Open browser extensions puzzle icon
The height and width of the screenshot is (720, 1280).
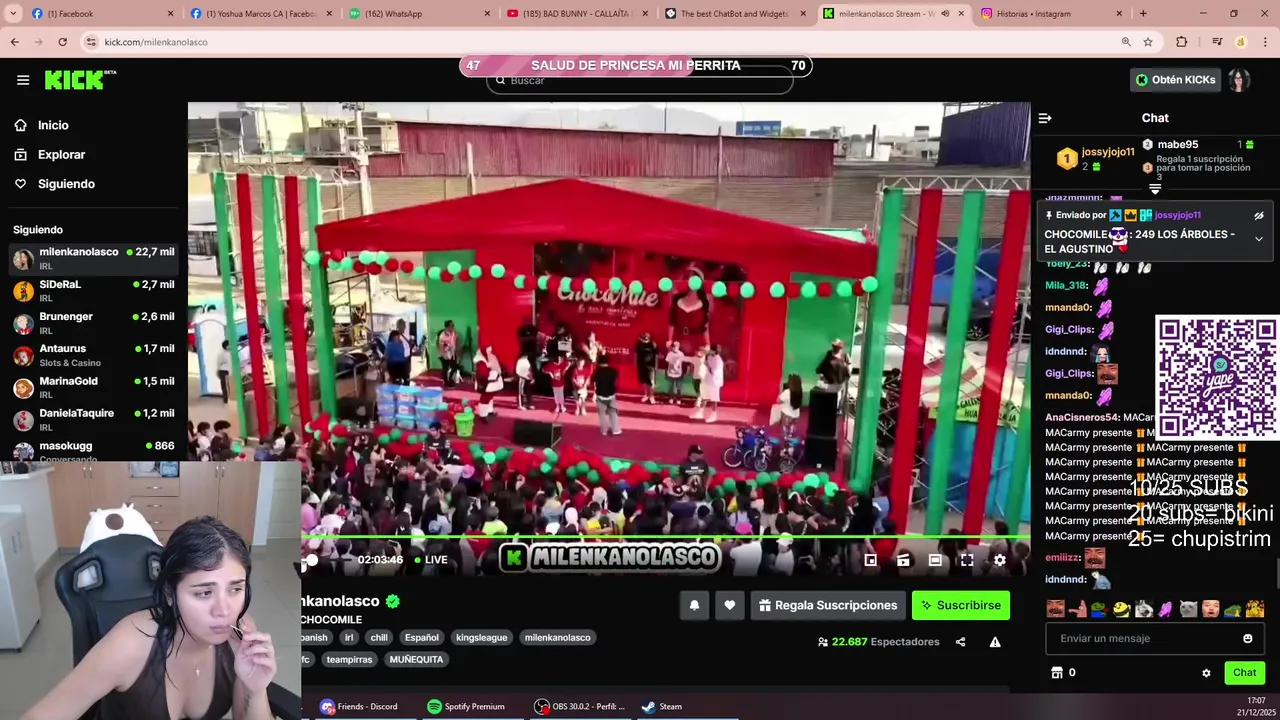coord(1182,42)
